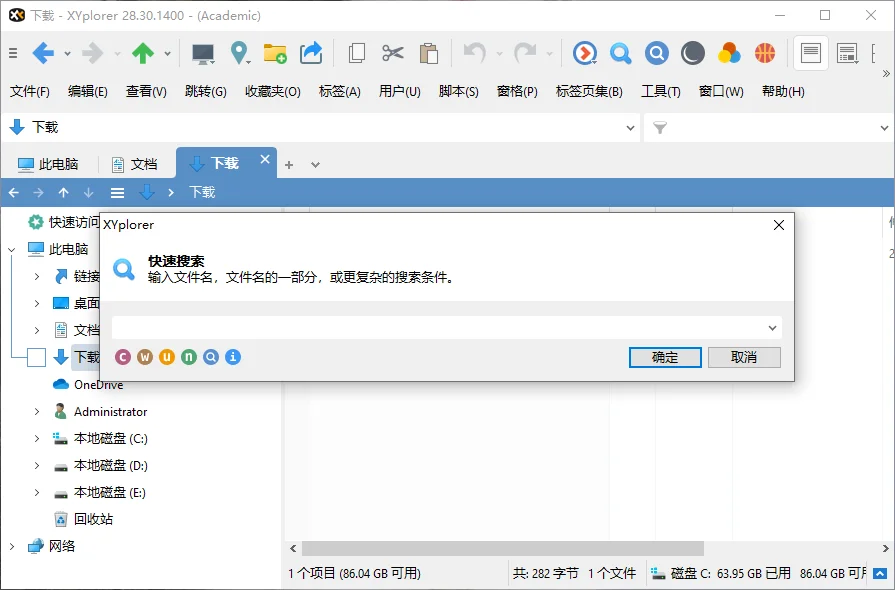The height and width of the screenshot is (590, 895).
Task: Toggle the green n search option
Action: point(189,357)
